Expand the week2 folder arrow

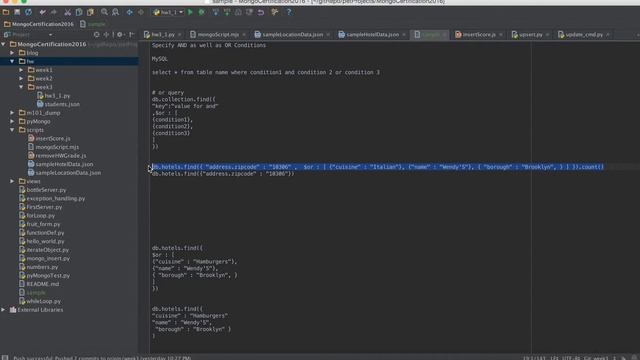pos(21,78)
